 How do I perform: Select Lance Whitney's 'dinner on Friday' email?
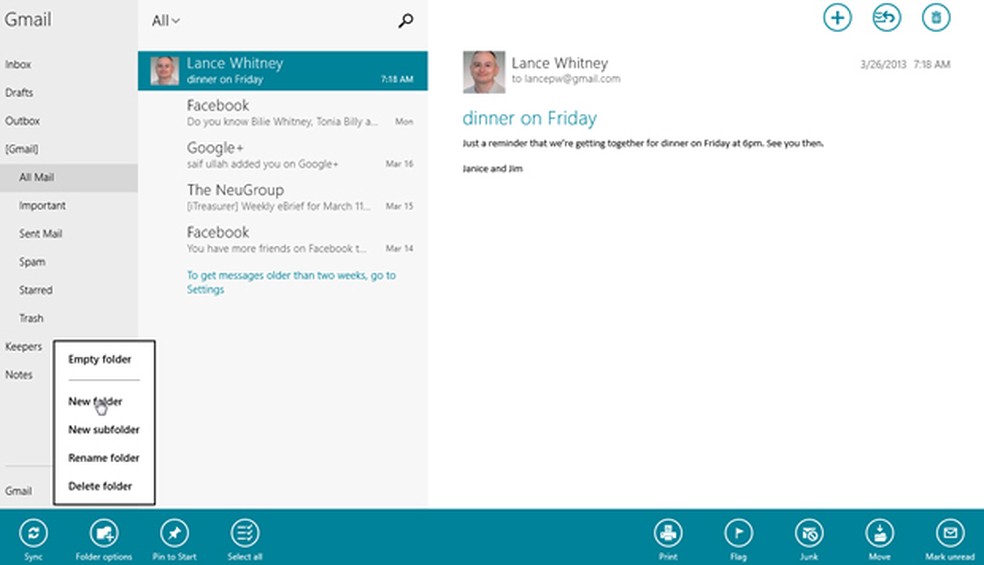click(283, 70)
